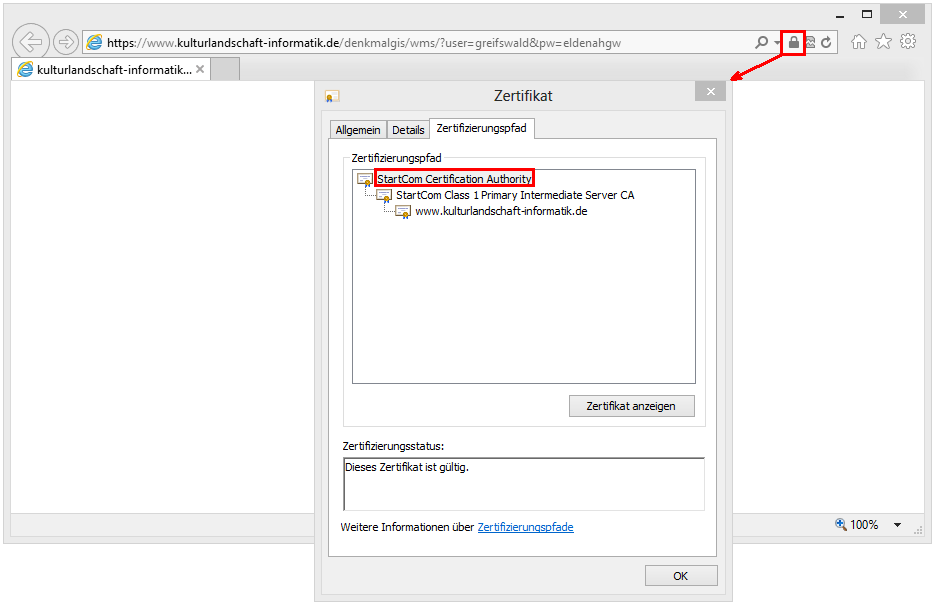Open Internet Explorer settings via gear icon
The image size is (936, 607).
[908, 41]
